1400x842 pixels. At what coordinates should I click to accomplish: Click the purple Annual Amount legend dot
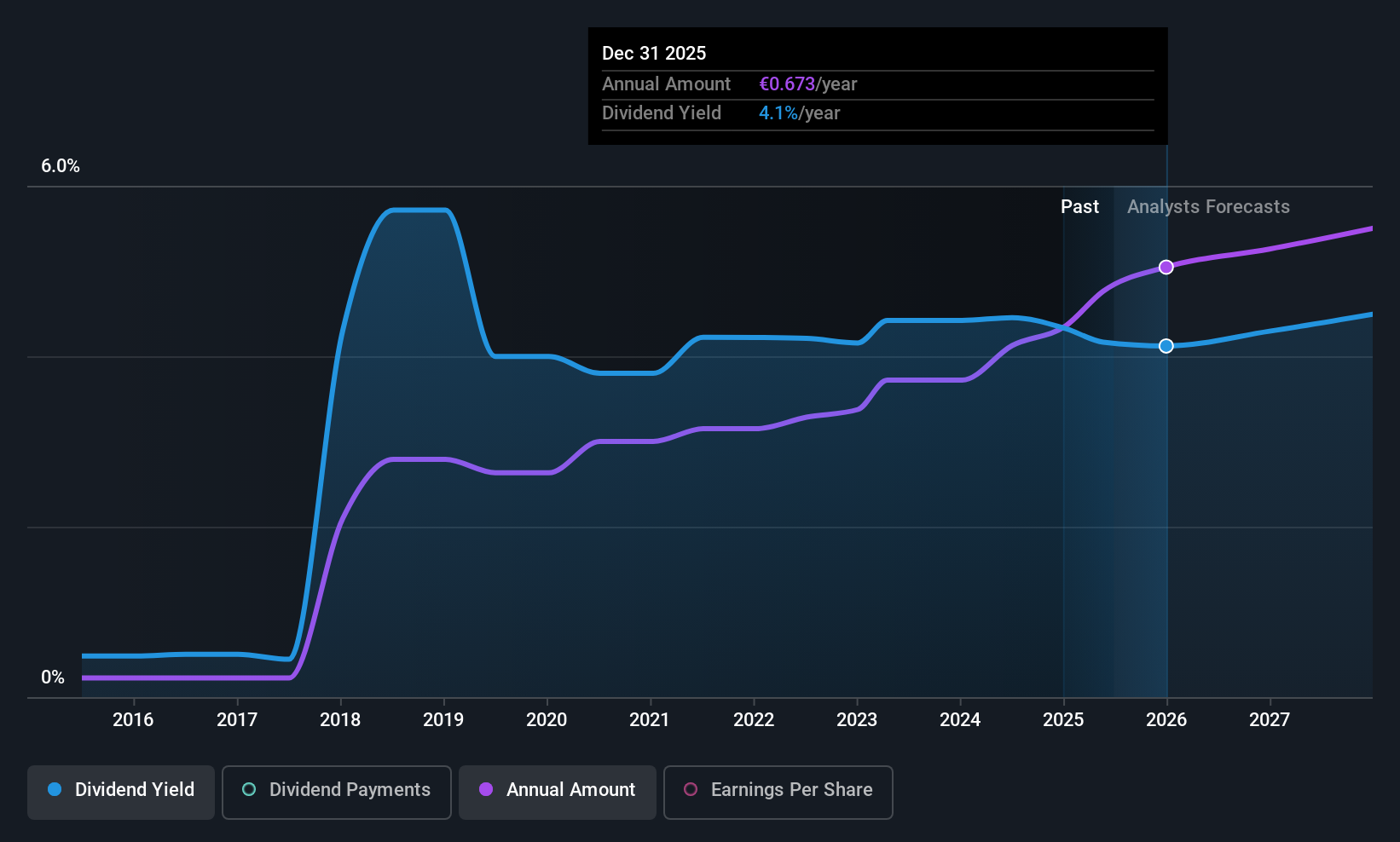tap(486, 789)
